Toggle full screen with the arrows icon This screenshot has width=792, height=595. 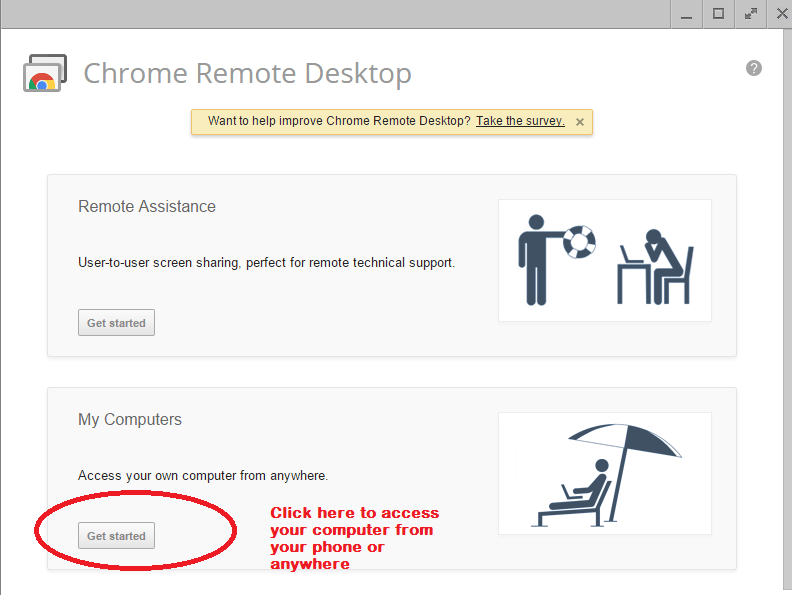click(x=751, y=14)
